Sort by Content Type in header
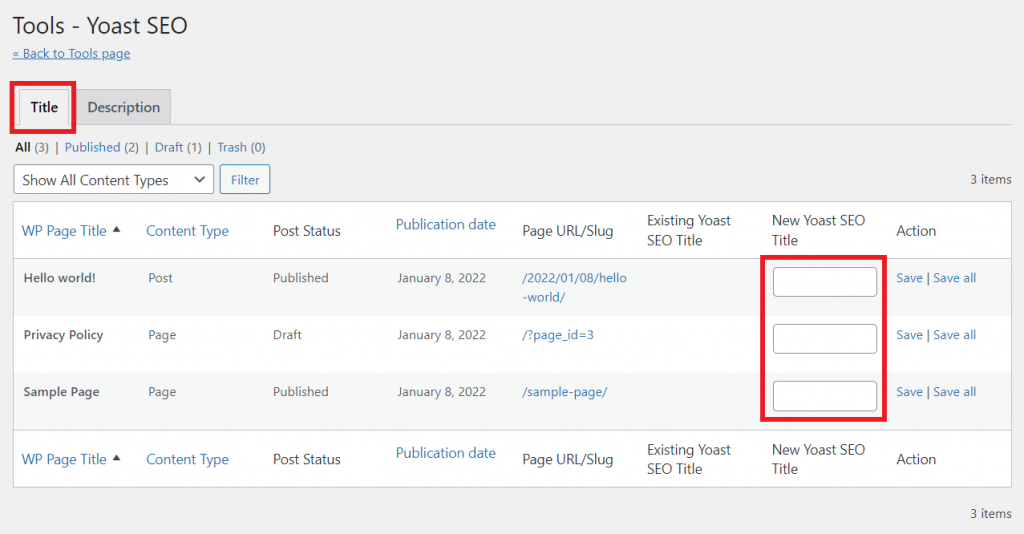This screenshot has height=534, width=1024. coord(187,231)
